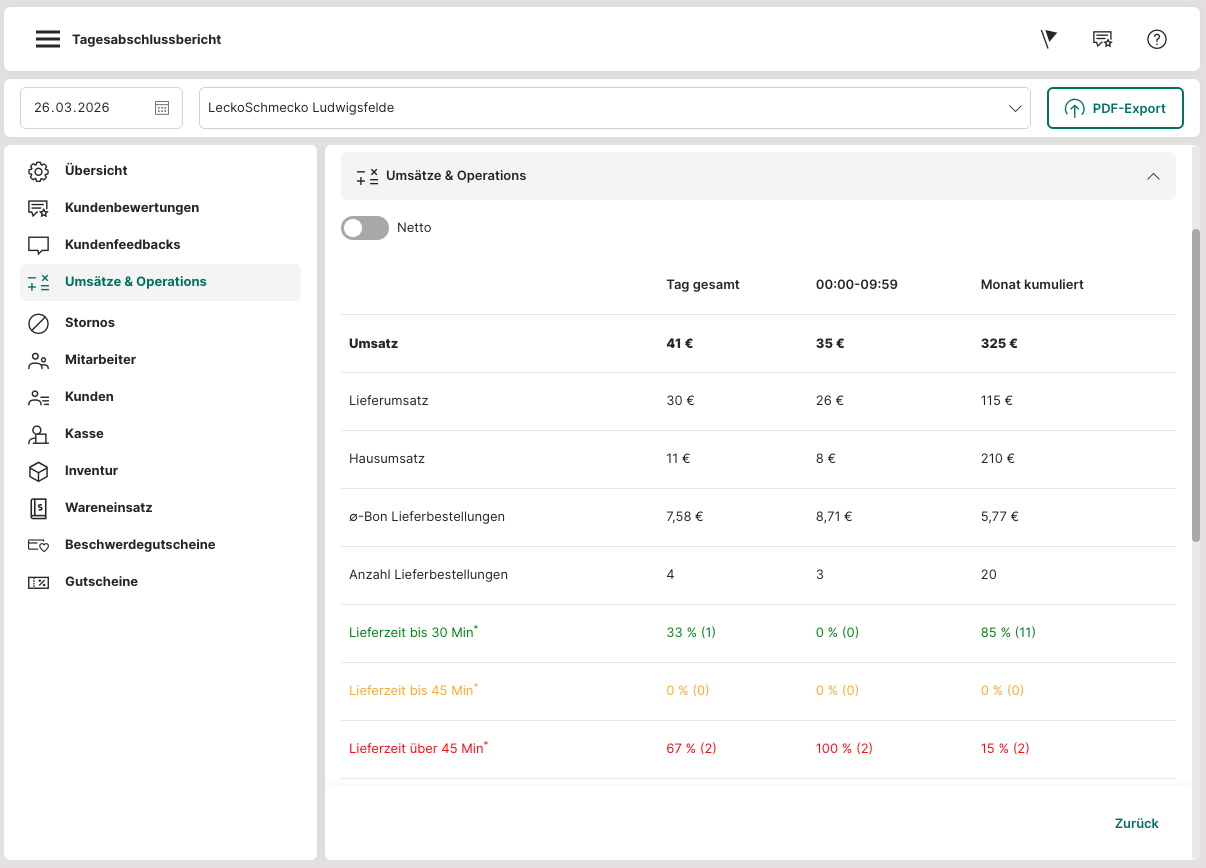Click the flag icon in header
This screenshot has width=1206, height=868.
1048,39
